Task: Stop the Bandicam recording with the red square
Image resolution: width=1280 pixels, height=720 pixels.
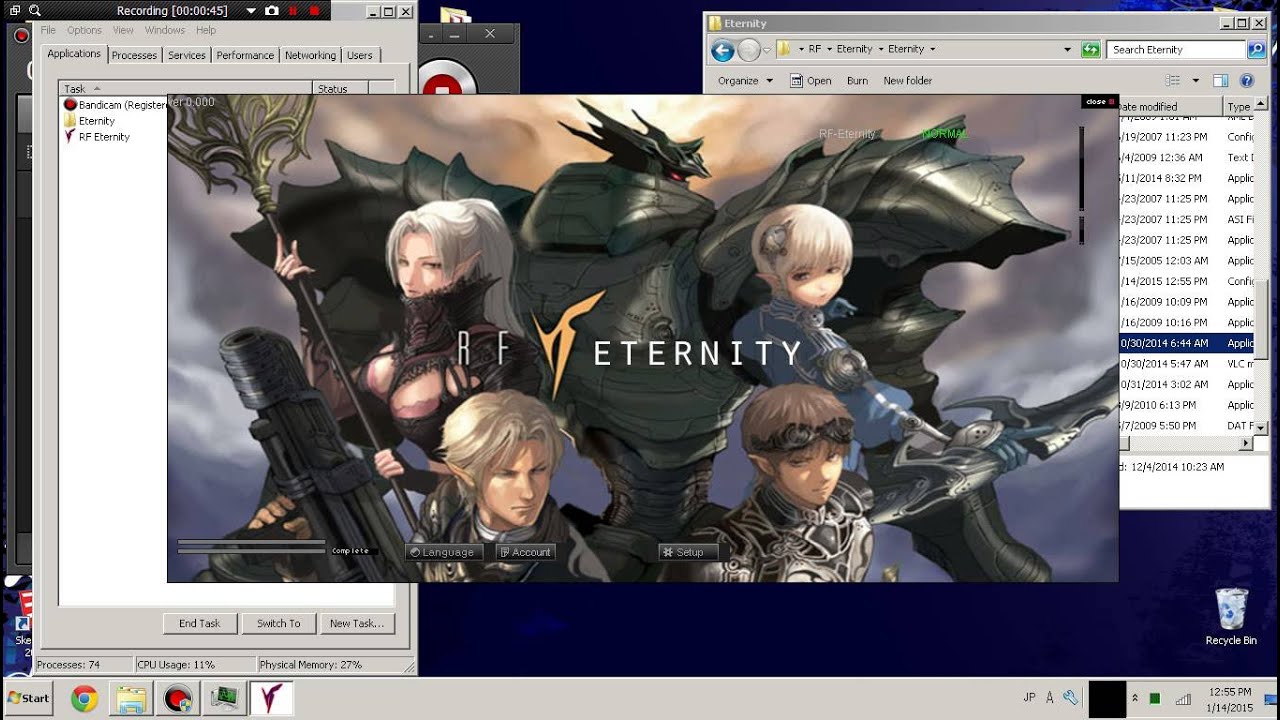Action: pyautogui.click(x=314, y=11)
